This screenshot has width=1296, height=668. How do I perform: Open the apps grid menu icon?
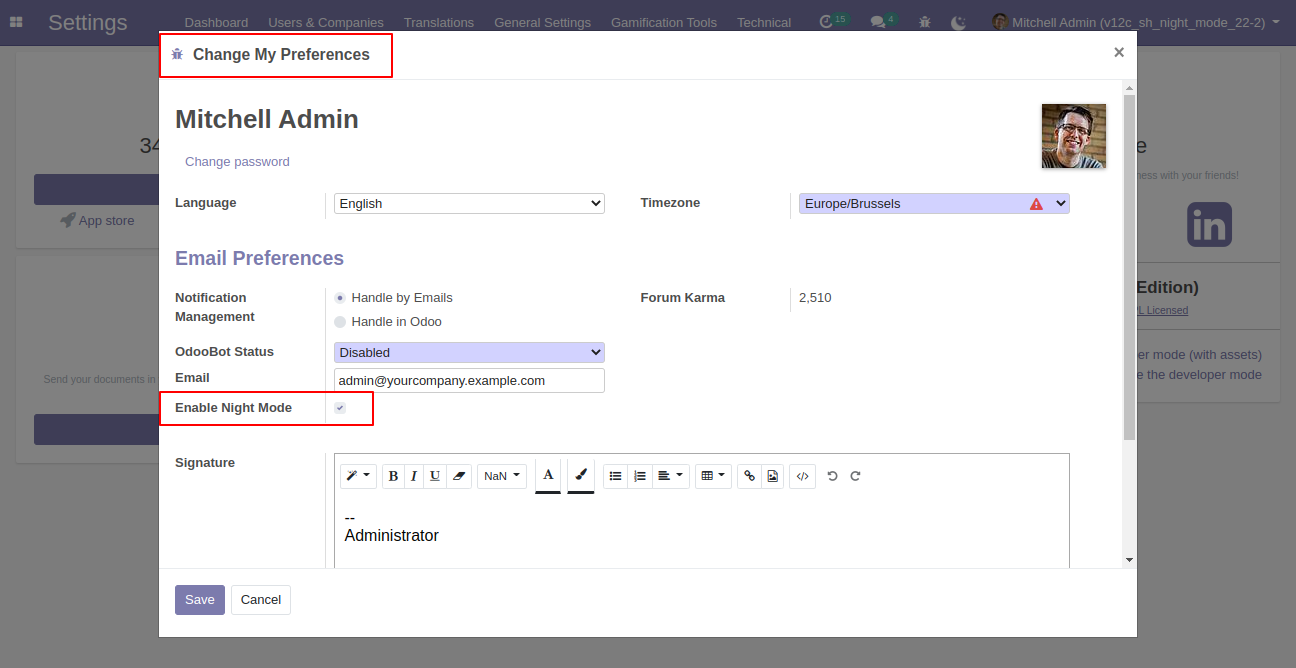tap(16, 22)
